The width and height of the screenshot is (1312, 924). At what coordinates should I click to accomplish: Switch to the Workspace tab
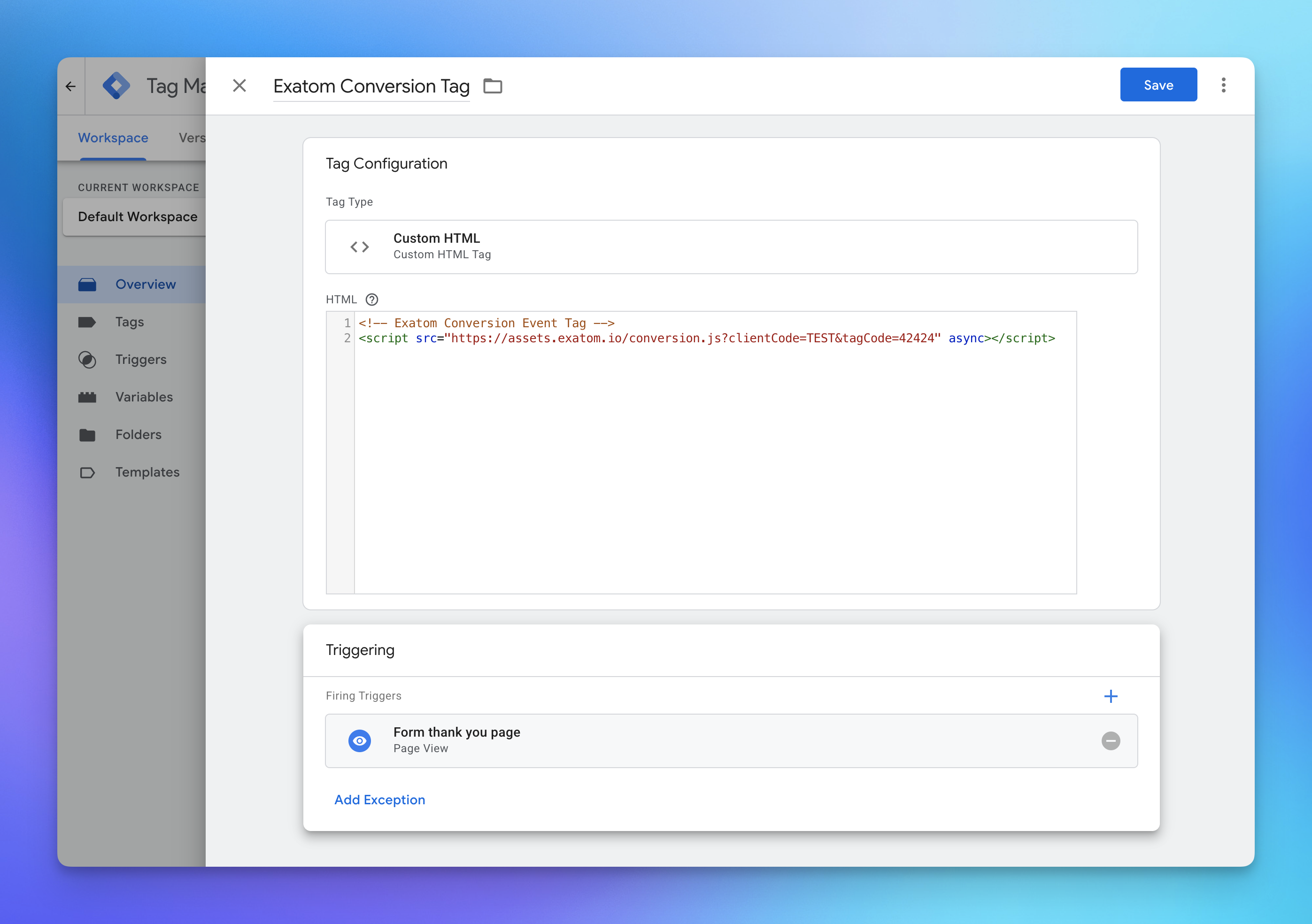(113, 138)
